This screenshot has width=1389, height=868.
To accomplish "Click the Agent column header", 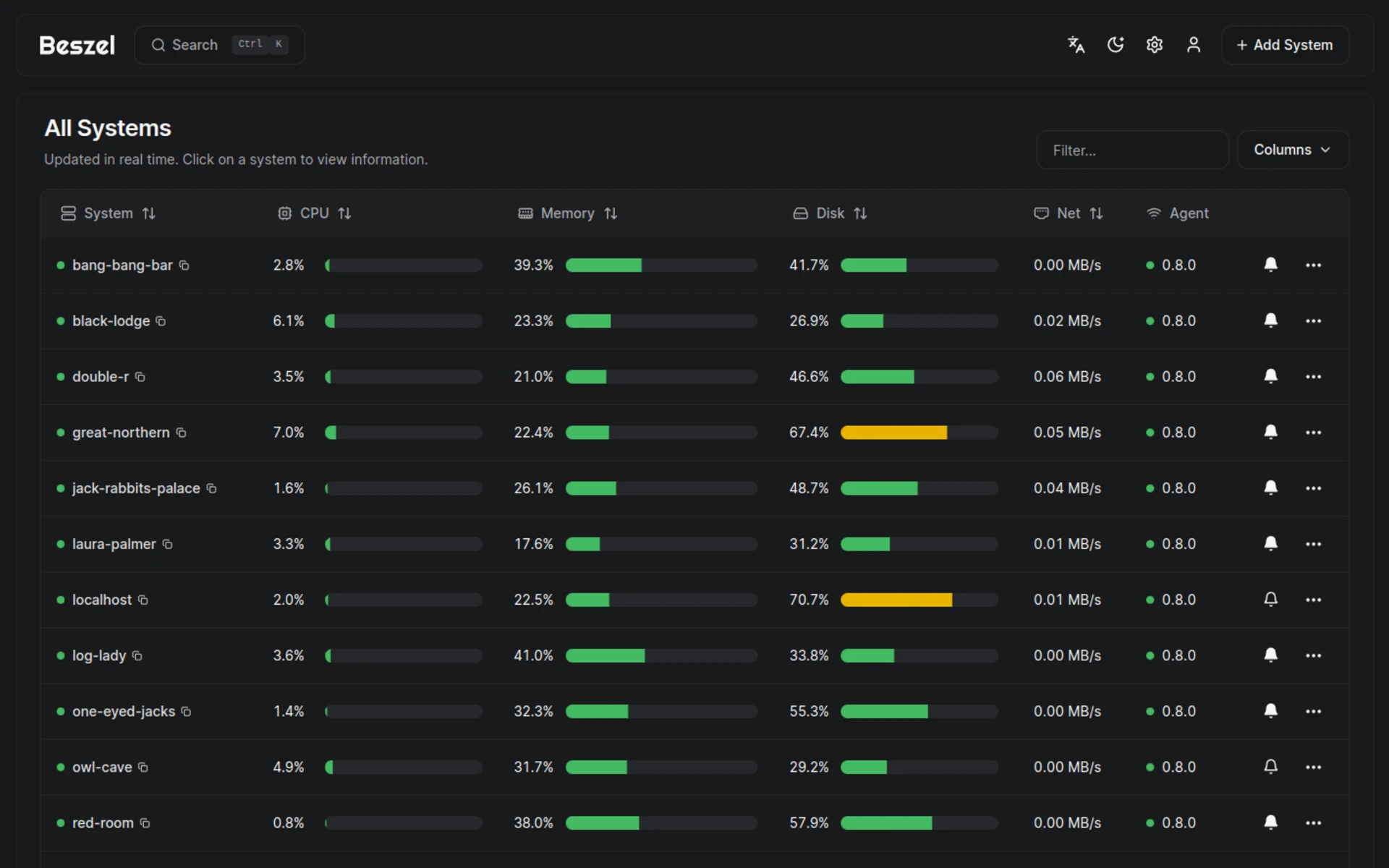I will tap(1178, 213).
